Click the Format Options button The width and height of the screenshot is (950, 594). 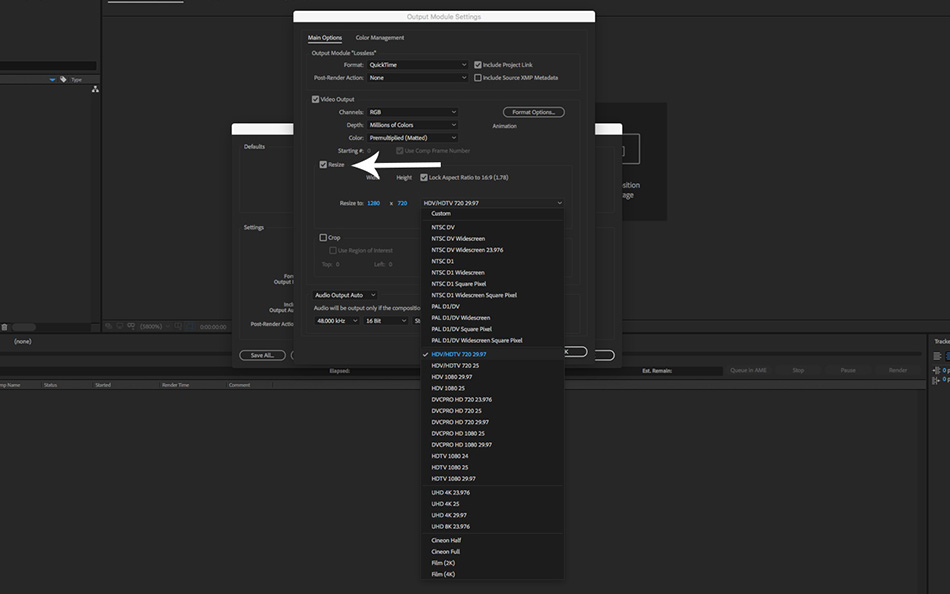point(532,112)
